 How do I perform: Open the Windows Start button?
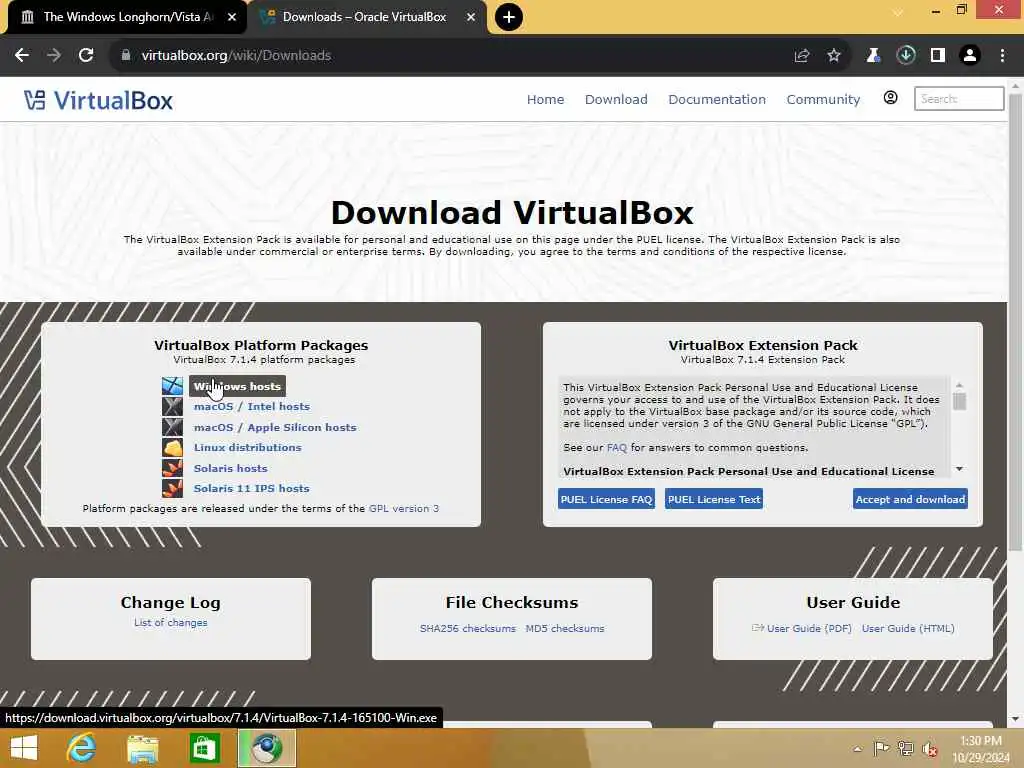[24, 748]
